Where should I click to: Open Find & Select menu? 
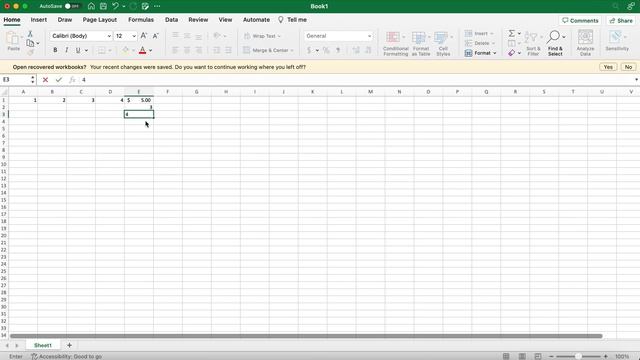(556, 43)
